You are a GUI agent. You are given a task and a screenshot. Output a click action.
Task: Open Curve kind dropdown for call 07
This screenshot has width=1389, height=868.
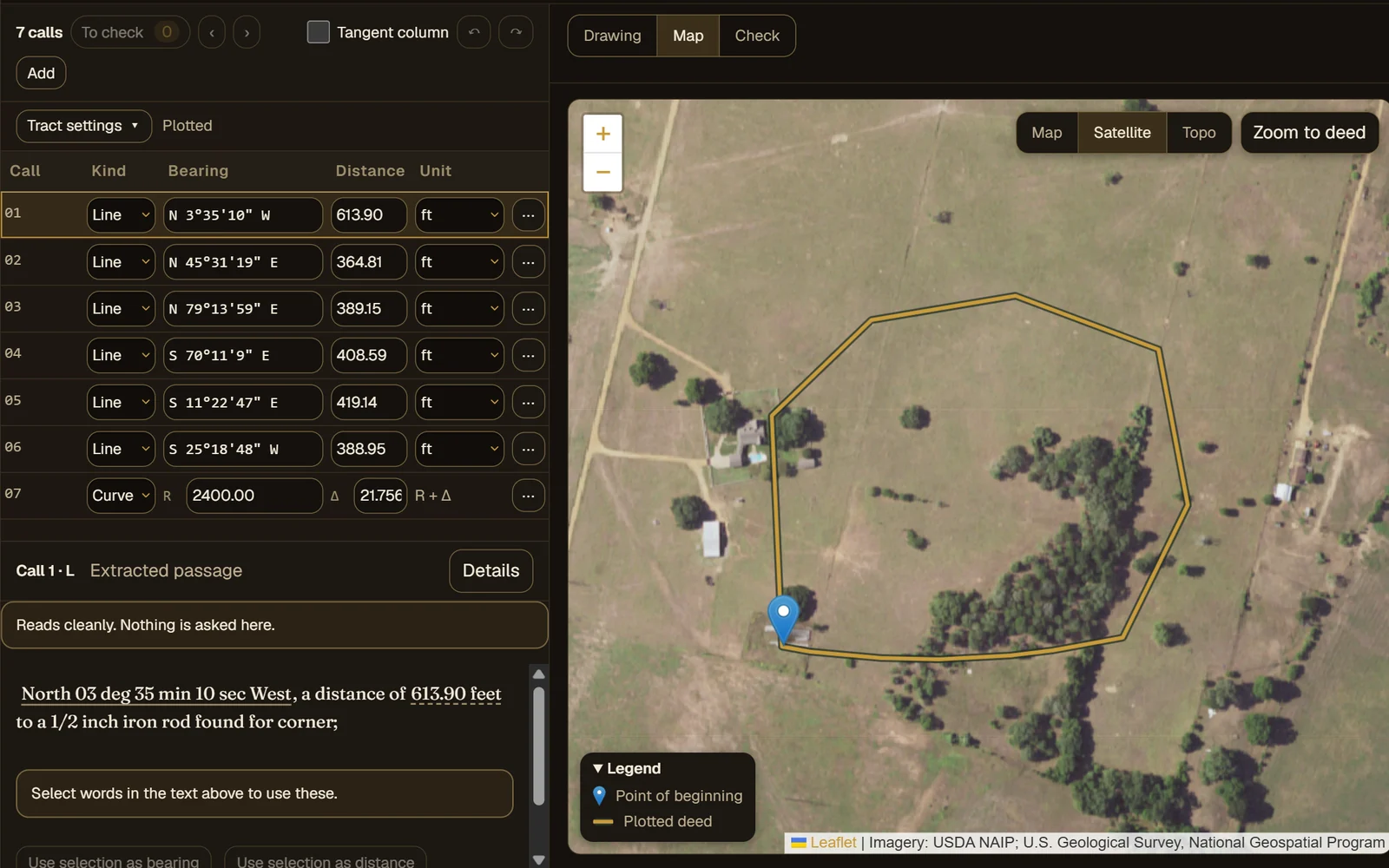click(121, 496)
